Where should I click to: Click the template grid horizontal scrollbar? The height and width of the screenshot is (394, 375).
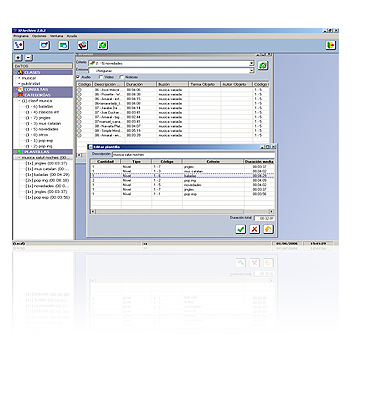182,211
